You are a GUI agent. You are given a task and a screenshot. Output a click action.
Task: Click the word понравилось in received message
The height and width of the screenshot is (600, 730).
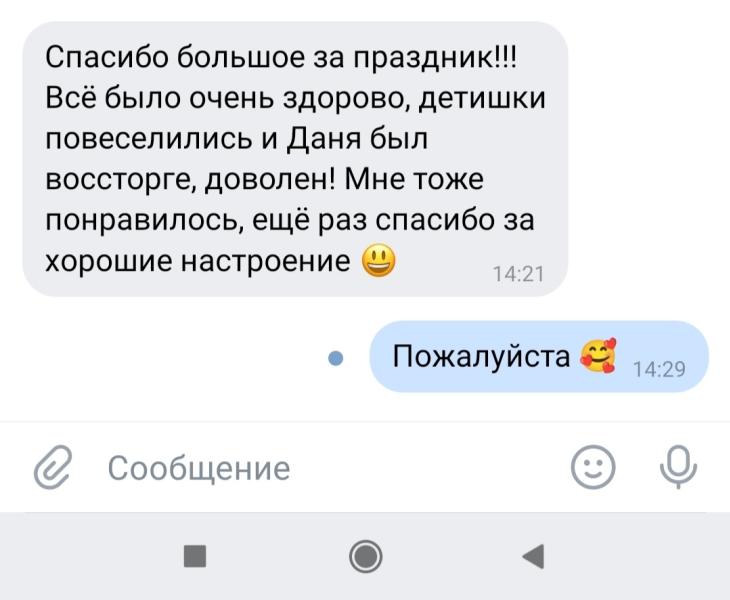click(x=144, y=220)
